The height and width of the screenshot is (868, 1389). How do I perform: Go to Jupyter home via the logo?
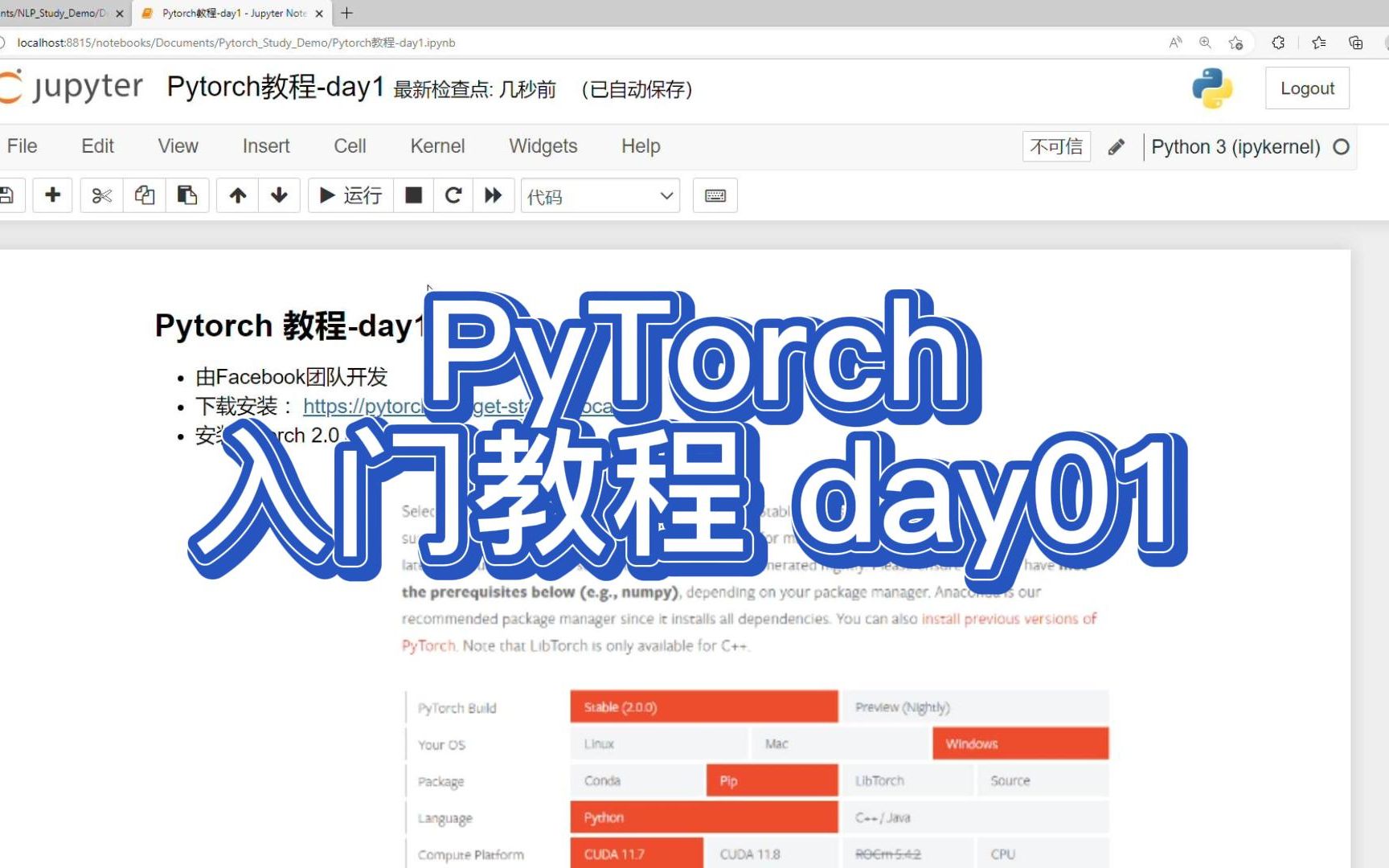[x=71, y=87]
